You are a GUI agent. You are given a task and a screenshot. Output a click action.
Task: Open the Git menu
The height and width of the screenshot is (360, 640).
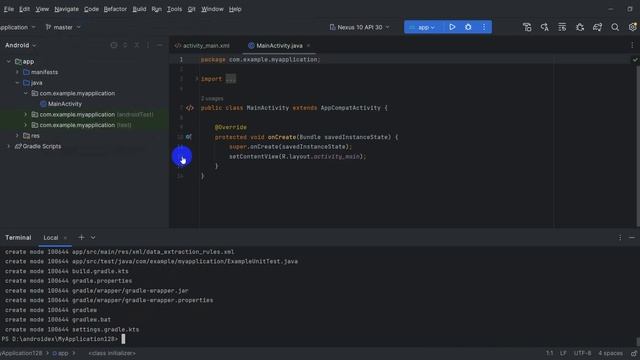coord(191,9)
